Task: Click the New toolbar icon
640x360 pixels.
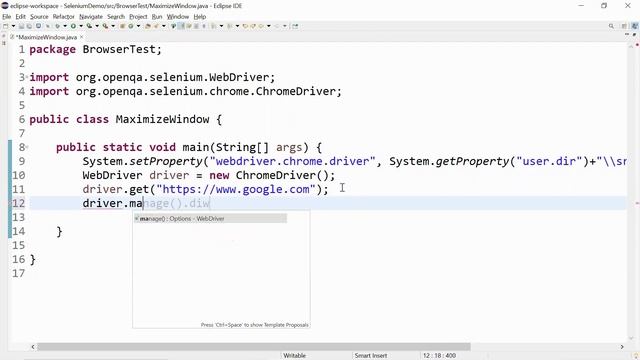Action: [x=5, y=26]
